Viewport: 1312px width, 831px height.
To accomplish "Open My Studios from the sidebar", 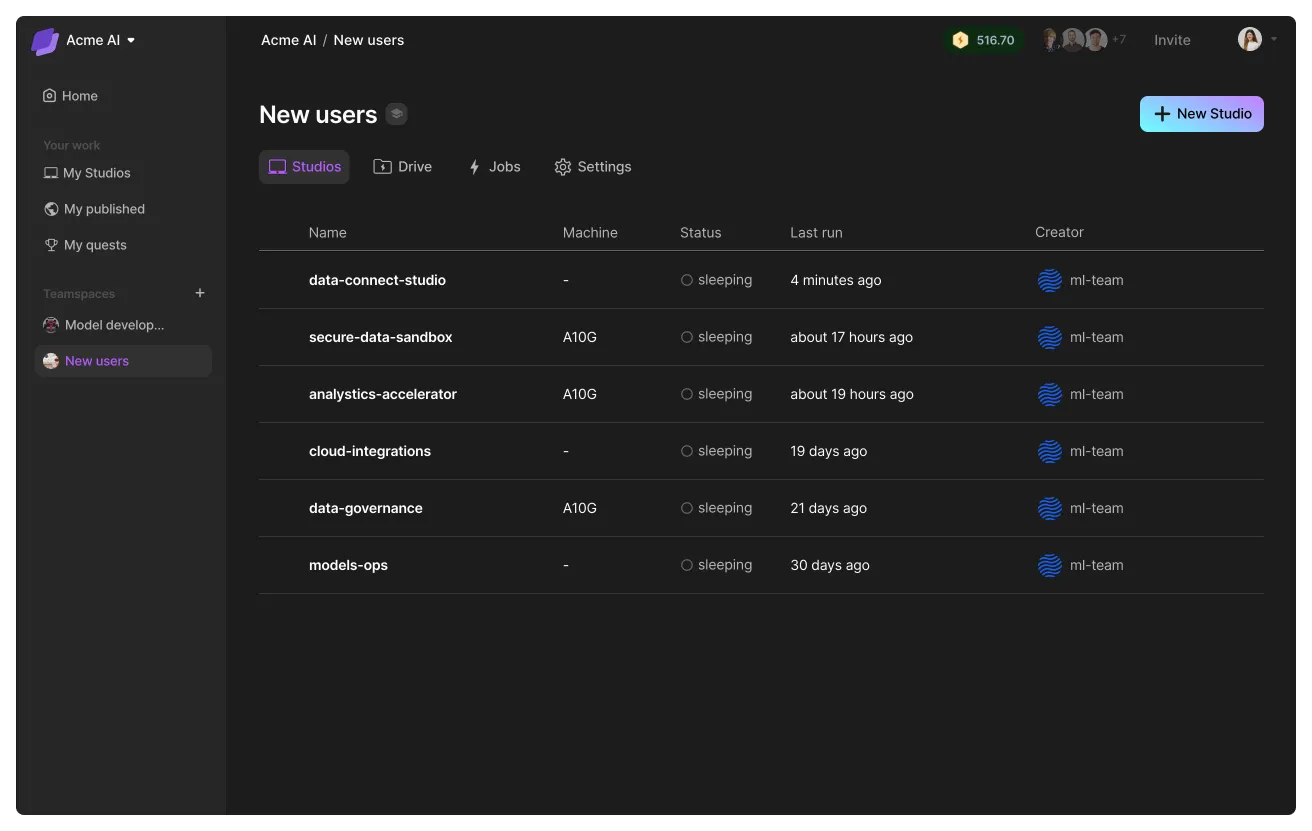I will pyautogui.click(x=87, y=173).
